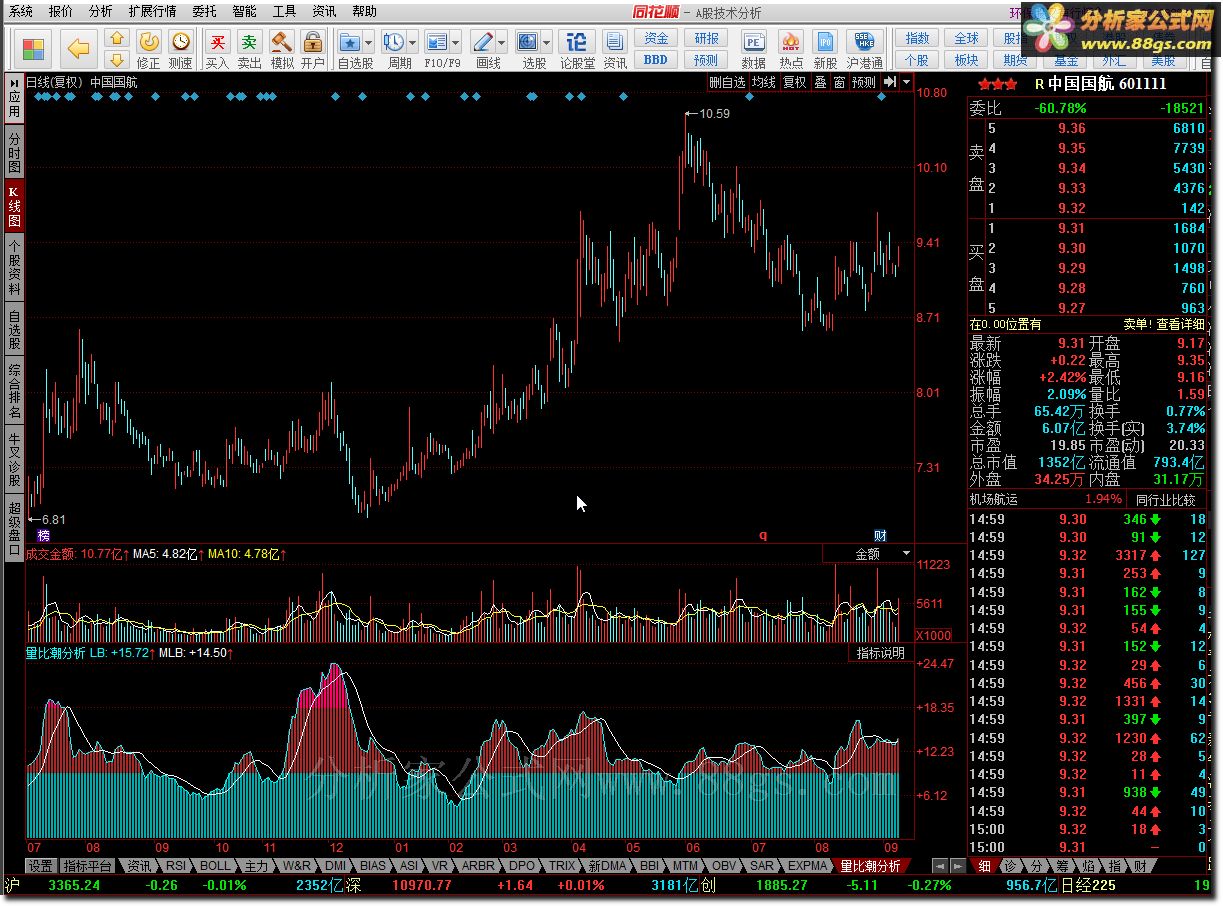1223x906 pixels.
Task: Expand the F10/F9 dropdown arrow
Action: point(456,43)
